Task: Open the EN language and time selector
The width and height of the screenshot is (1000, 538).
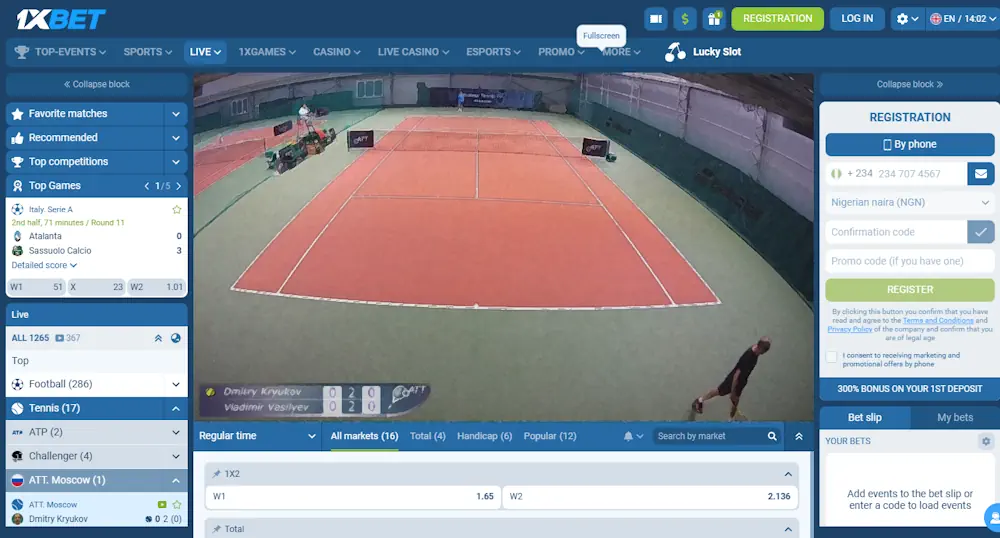Action: pos(963,18)
